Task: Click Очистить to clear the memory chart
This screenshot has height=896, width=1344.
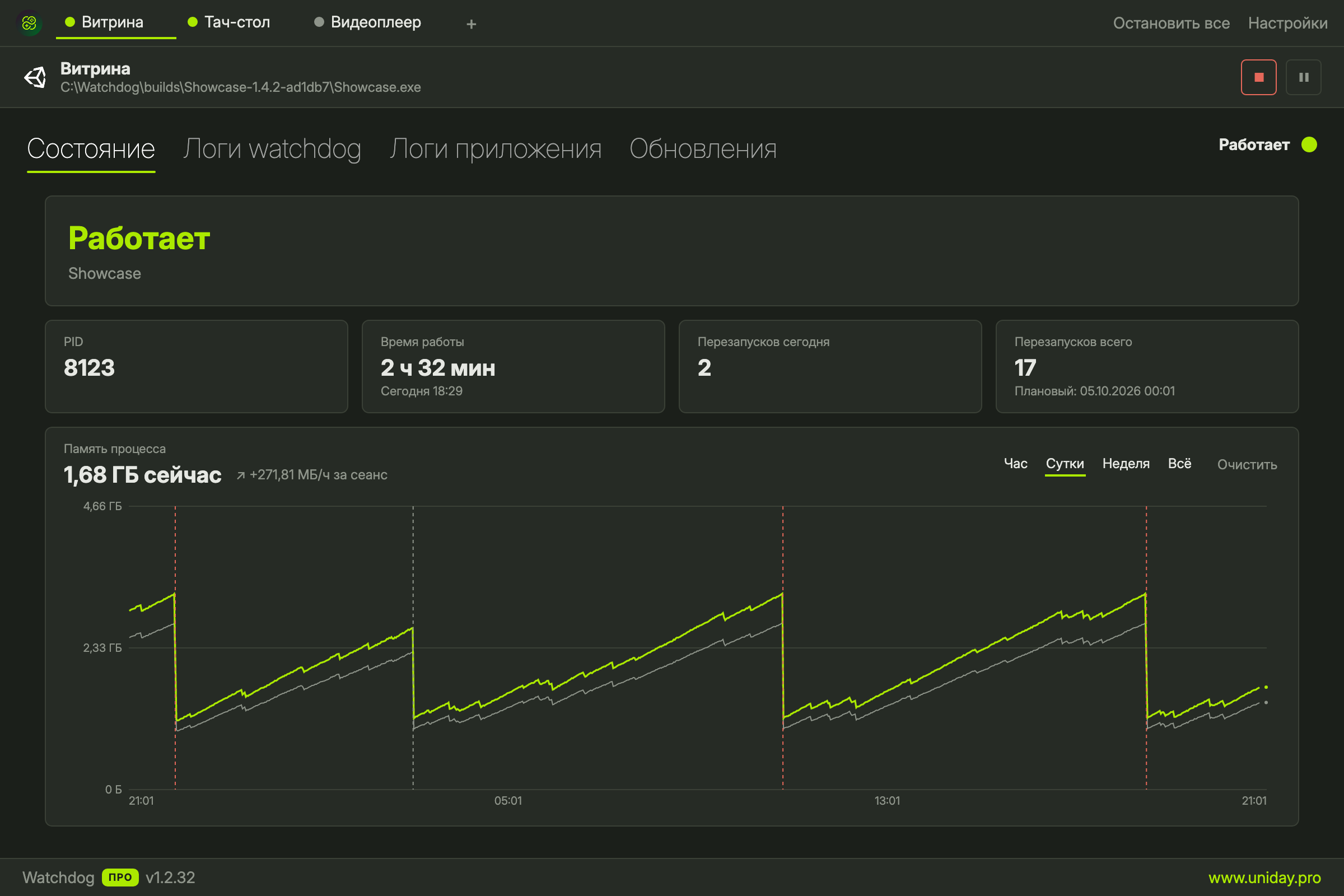Action: [1247, 465]
